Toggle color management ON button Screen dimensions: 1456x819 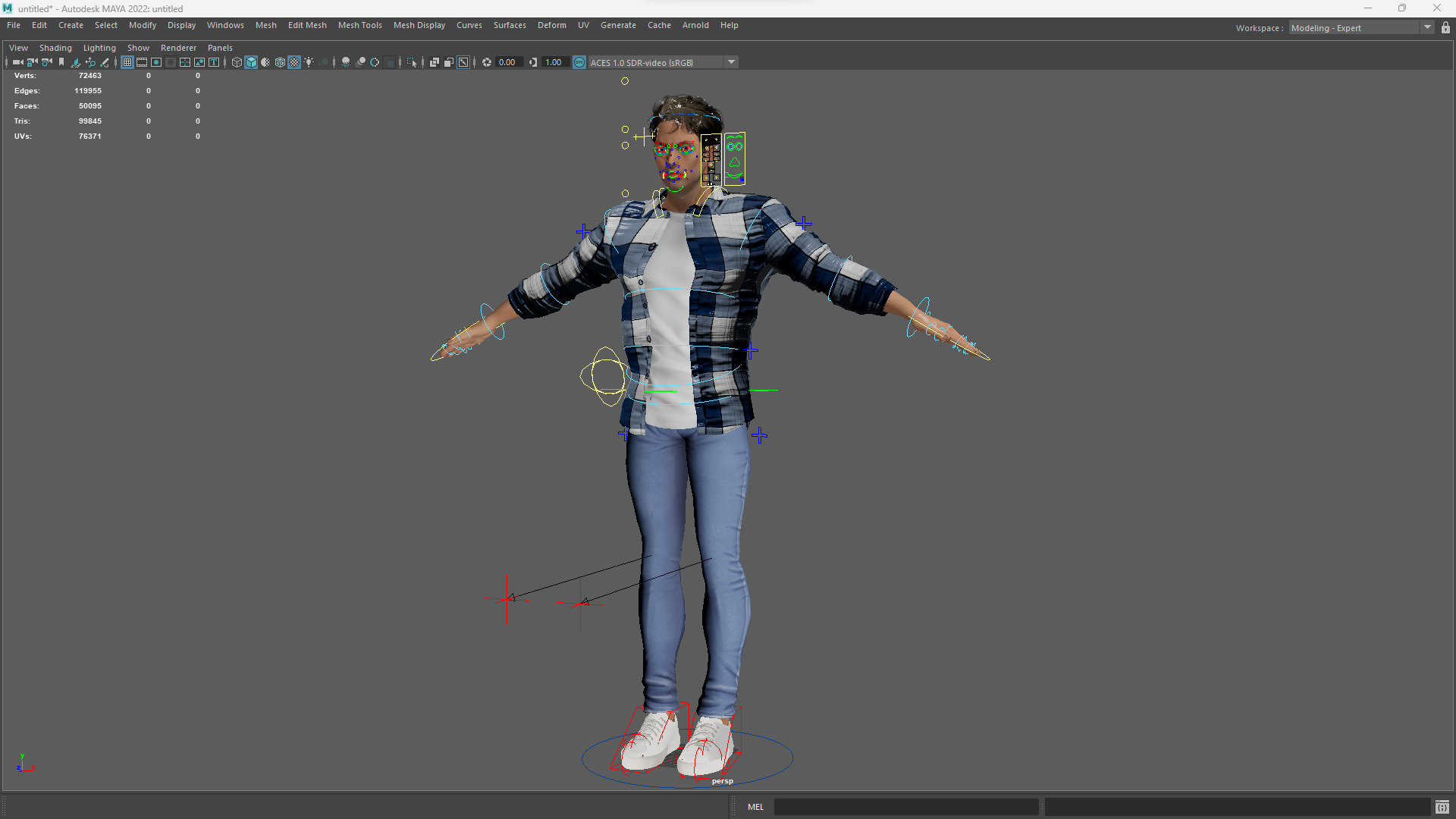point(579,62)
